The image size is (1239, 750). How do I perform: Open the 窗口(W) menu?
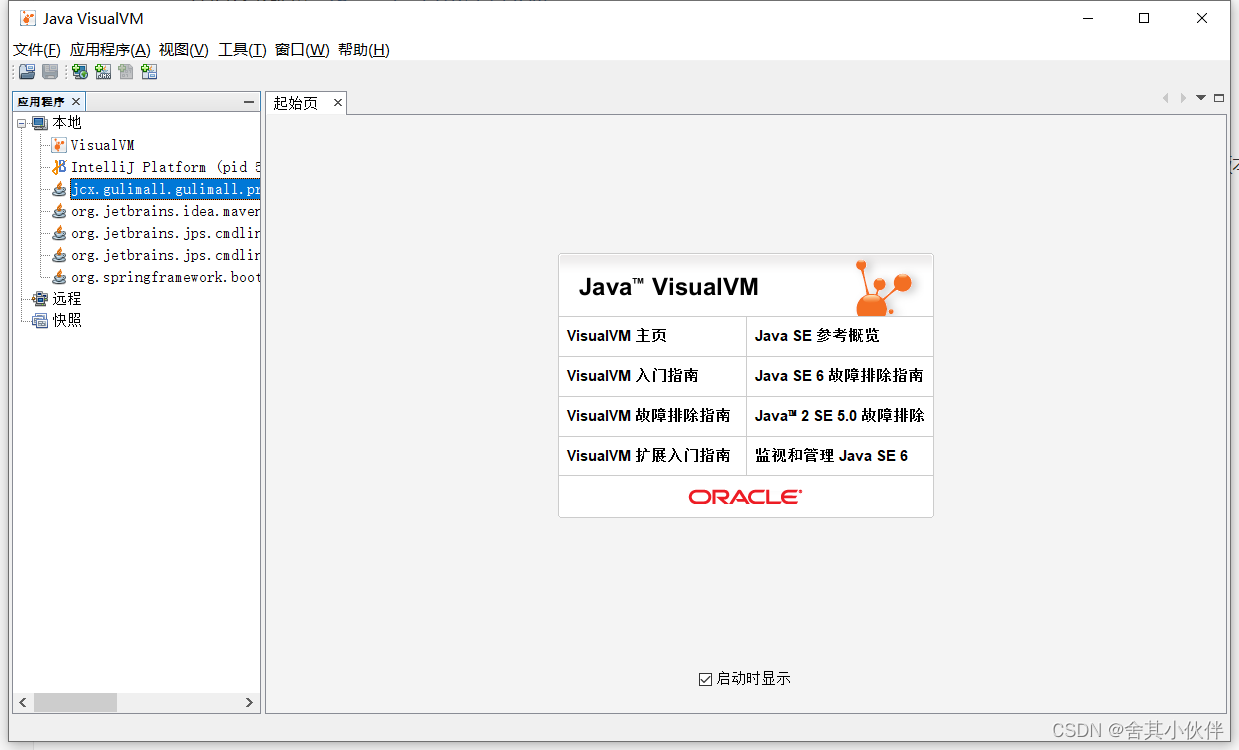point(302,50)
